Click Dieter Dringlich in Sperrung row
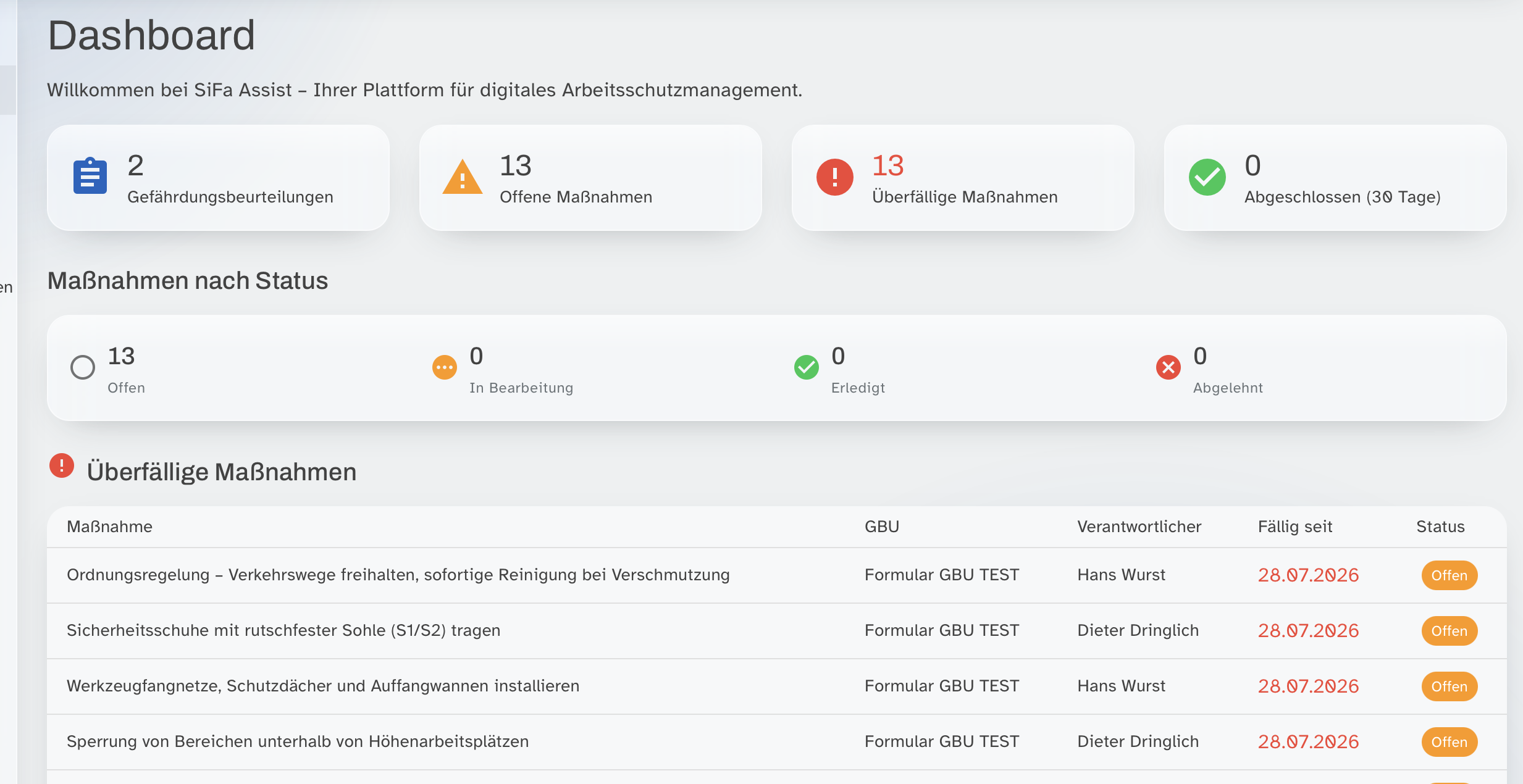Viewport: 1523px width, 784px height. click(x=1138, y=741)
